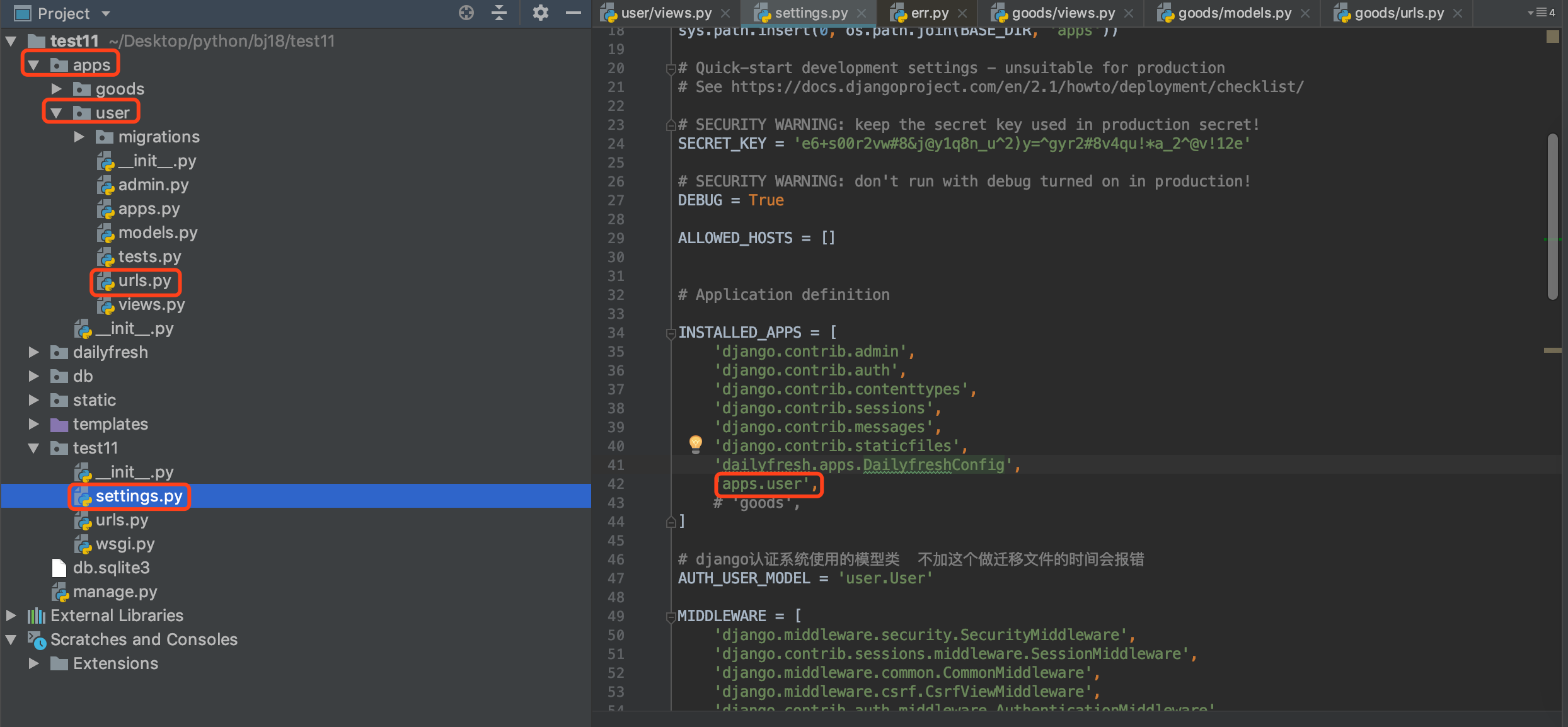Select manage.py in the project tree
This screenshot has height=727, width=1568.
(x=115, y=592)
